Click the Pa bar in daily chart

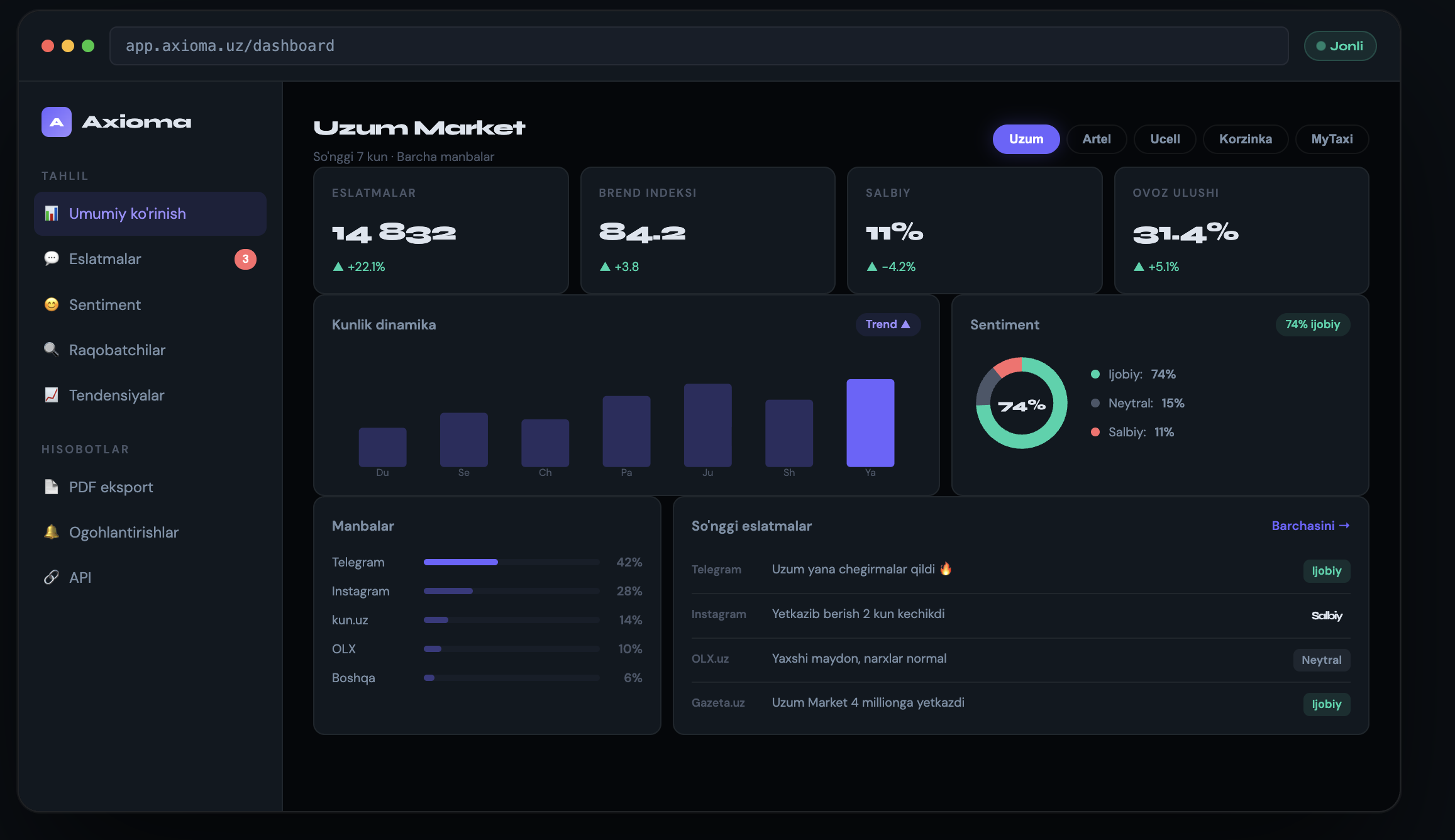click(x=626, y=431)
